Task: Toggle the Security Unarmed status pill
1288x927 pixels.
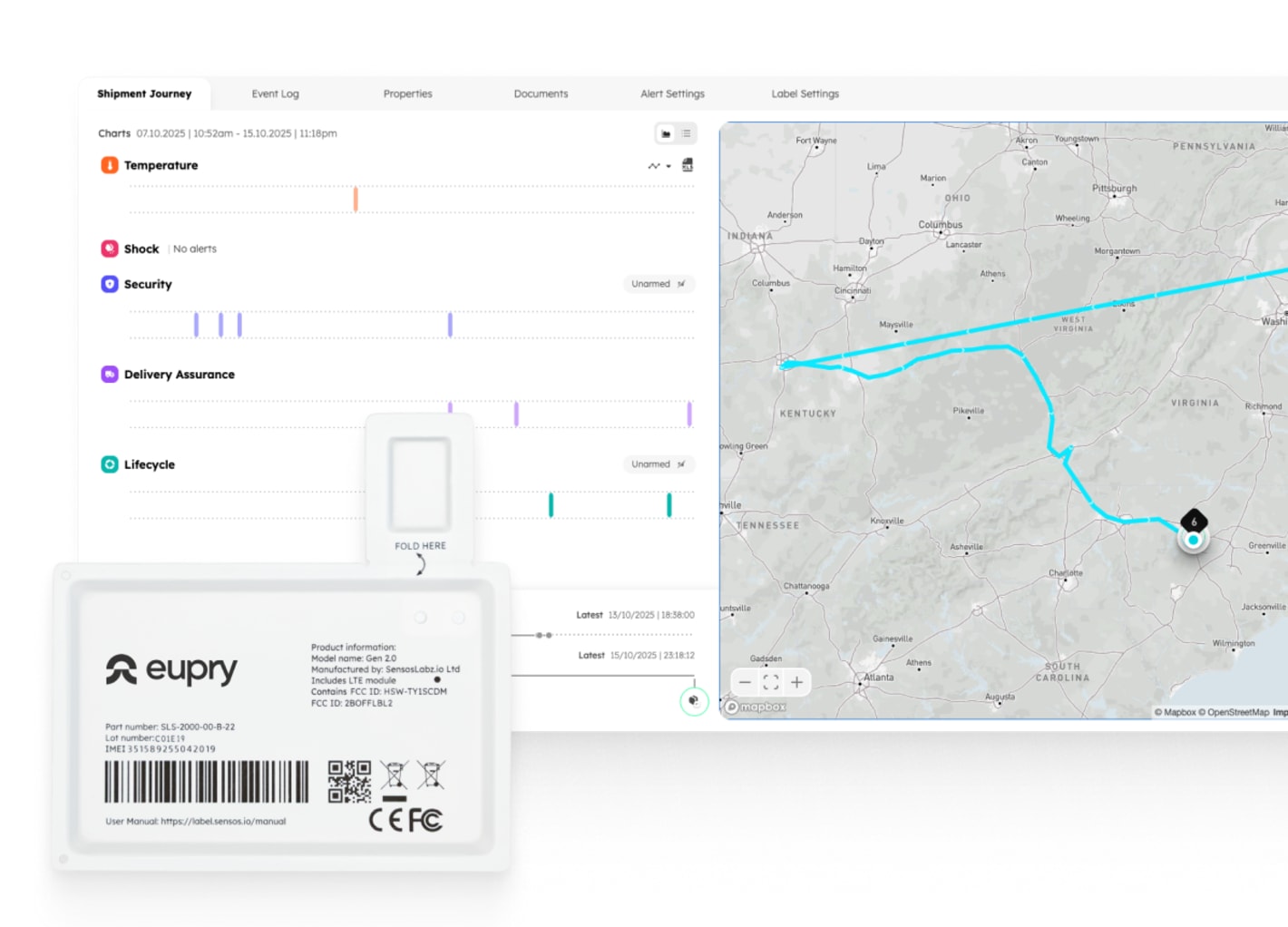Action: pos(659,284)
